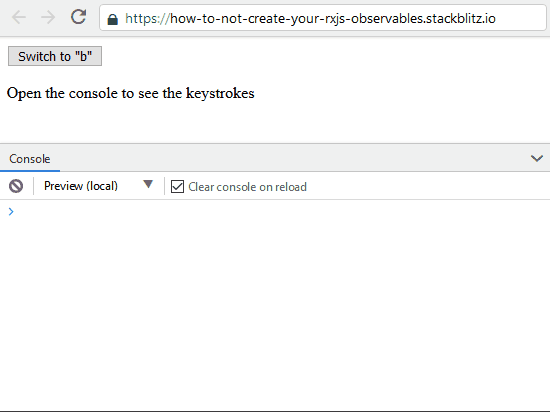The width and height of the screenshot is (550, 412).
Task: Reload the preview page
Action: click(x=79, y=17)
